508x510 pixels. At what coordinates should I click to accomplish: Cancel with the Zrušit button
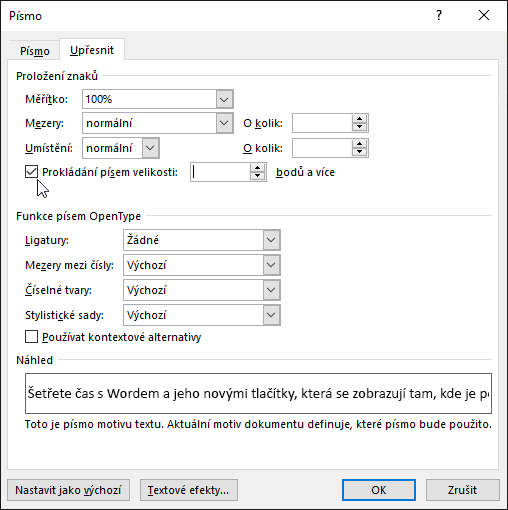(463, 490)
